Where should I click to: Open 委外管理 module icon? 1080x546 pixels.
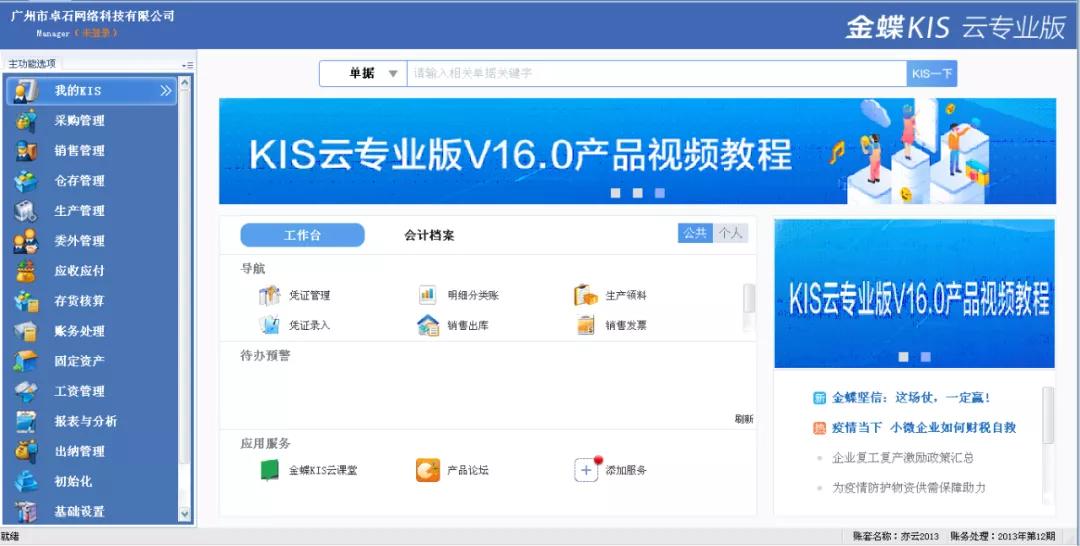pyautogui.click(x=26, y=241)
